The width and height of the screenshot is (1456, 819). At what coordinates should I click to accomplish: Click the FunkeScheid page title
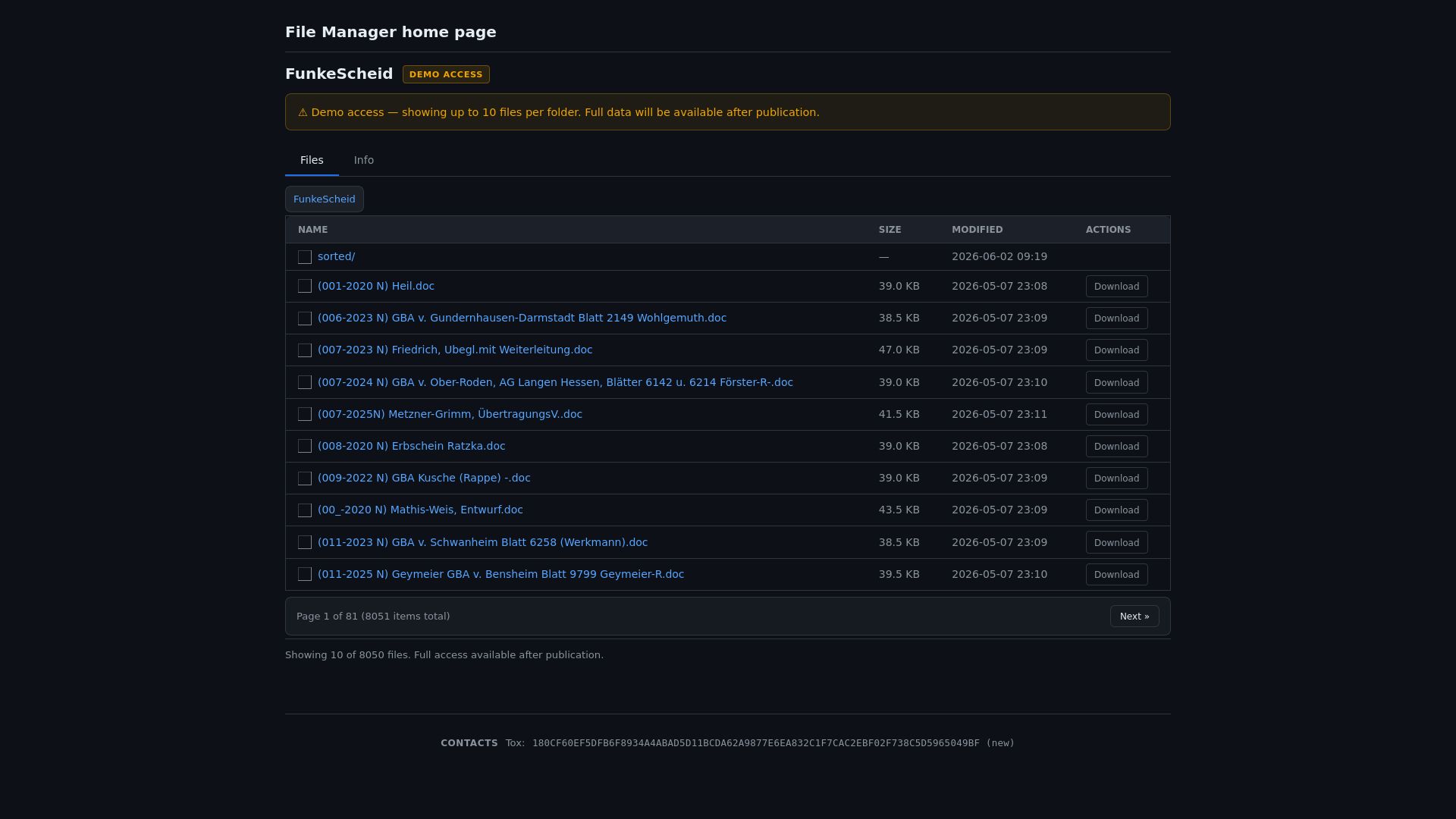(339, 74)
